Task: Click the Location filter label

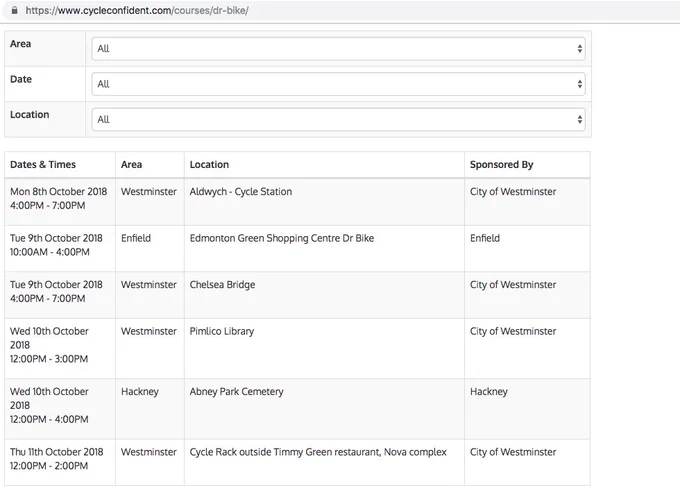Action: coord(29,115)
